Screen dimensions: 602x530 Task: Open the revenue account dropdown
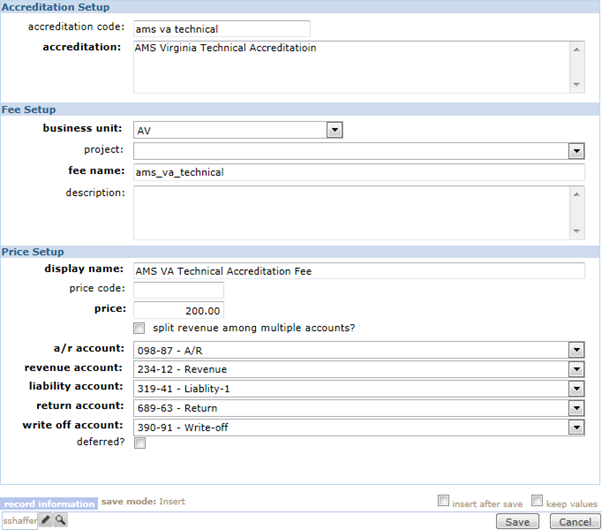tap(576, 368)
